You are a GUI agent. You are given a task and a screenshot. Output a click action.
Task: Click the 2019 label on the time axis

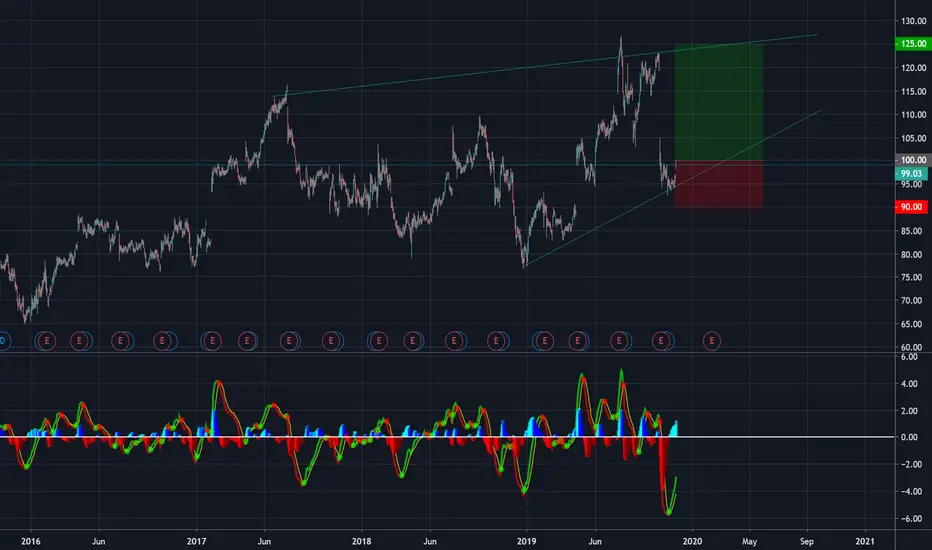click(x=527, y=541)
